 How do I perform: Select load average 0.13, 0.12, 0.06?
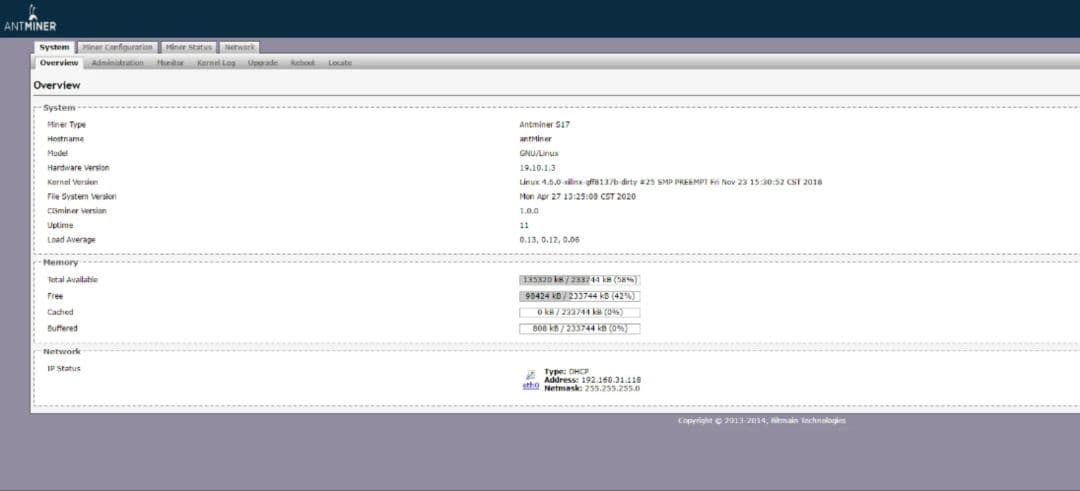549,240
